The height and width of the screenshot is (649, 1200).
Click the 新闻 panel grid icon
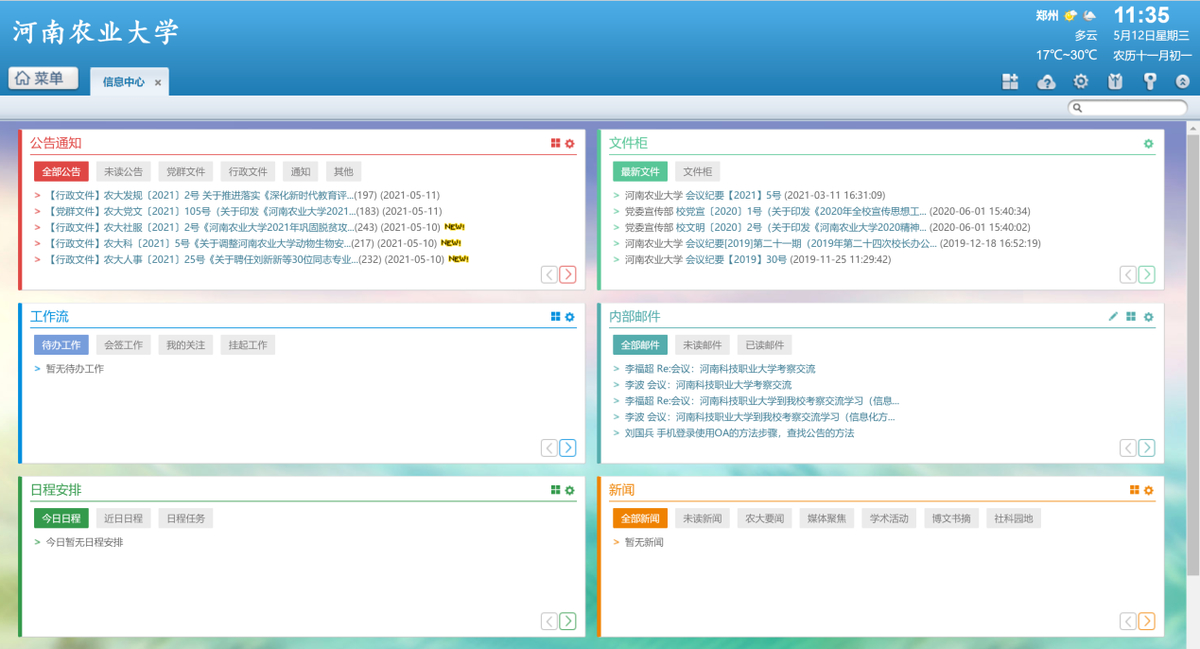1135,490
